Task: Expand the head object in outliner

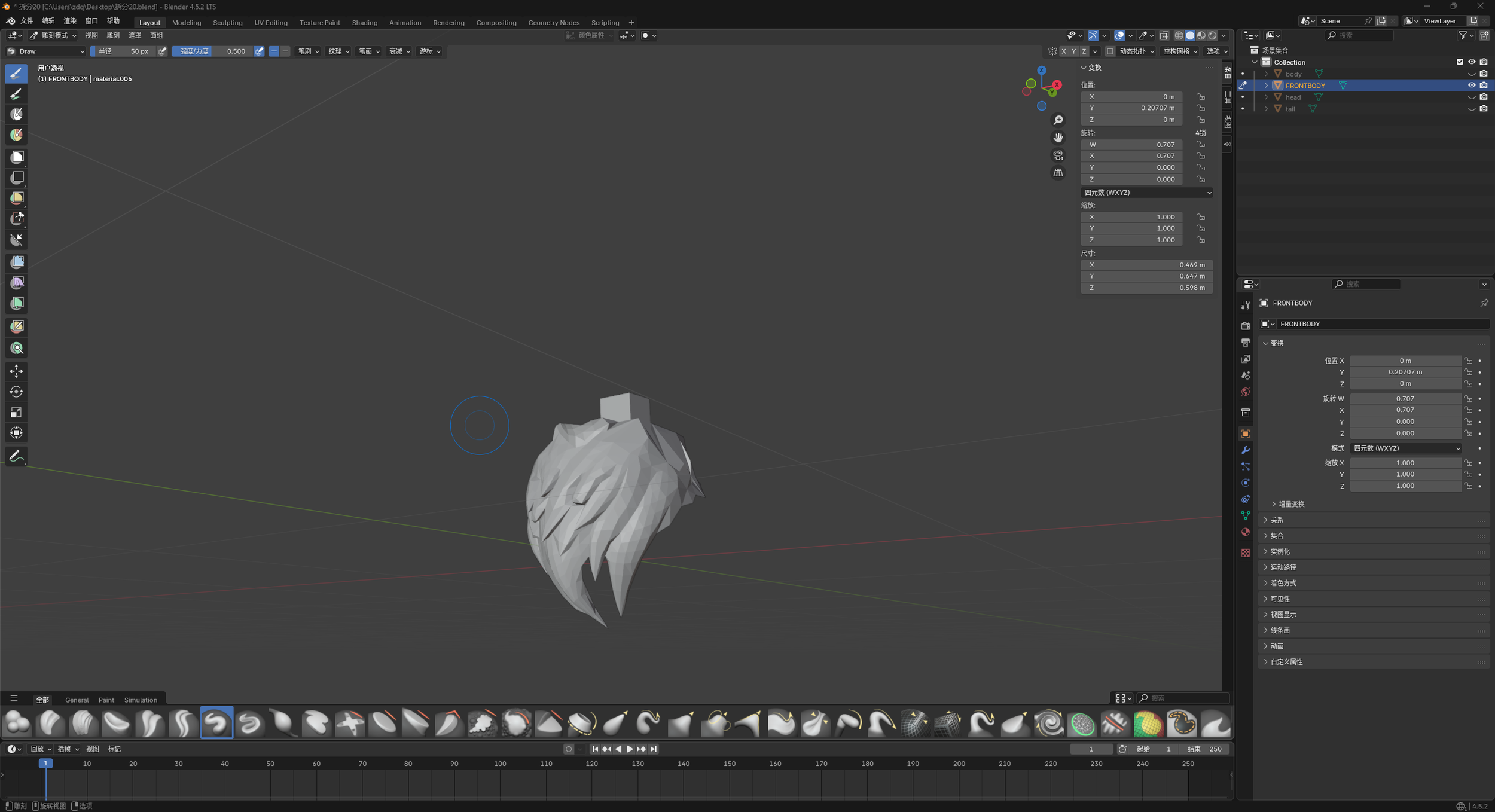Action: point(1266,97)
